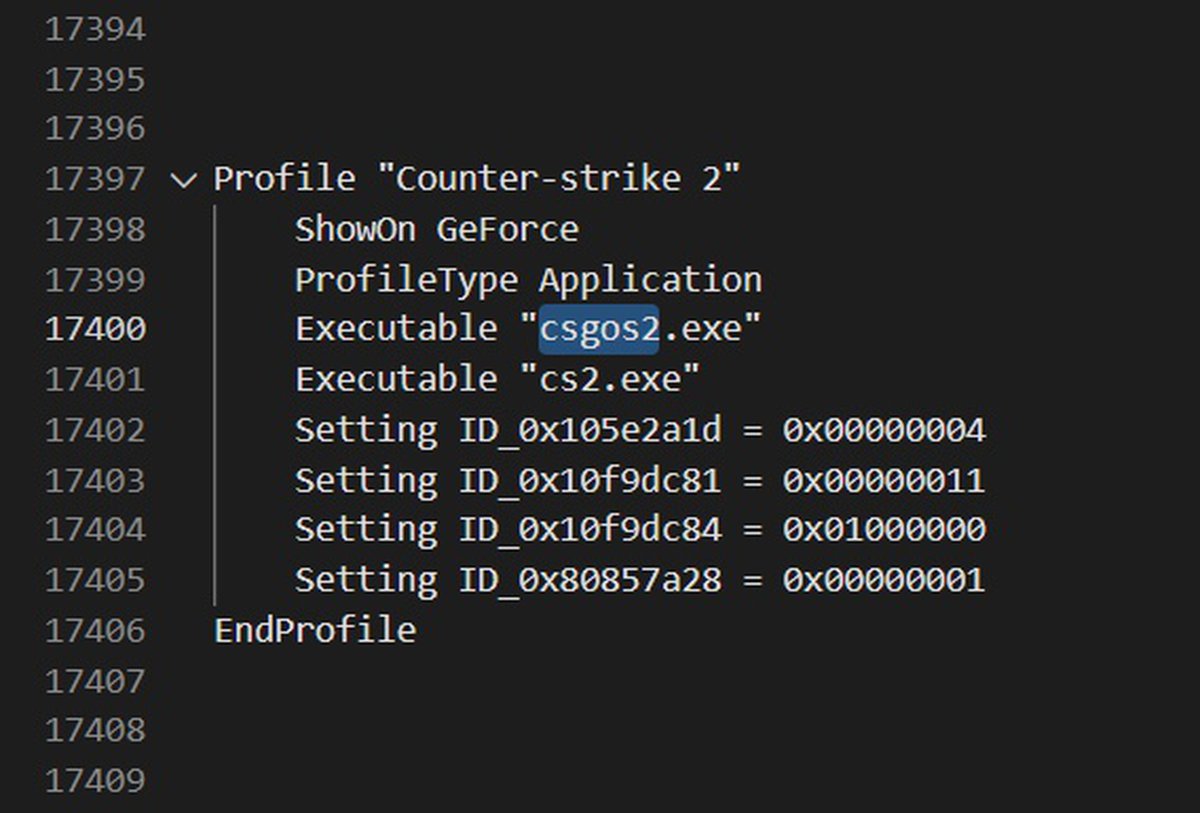Click the Executable keyword on line 17401
1200x813 pixels.
pos(396,379)
